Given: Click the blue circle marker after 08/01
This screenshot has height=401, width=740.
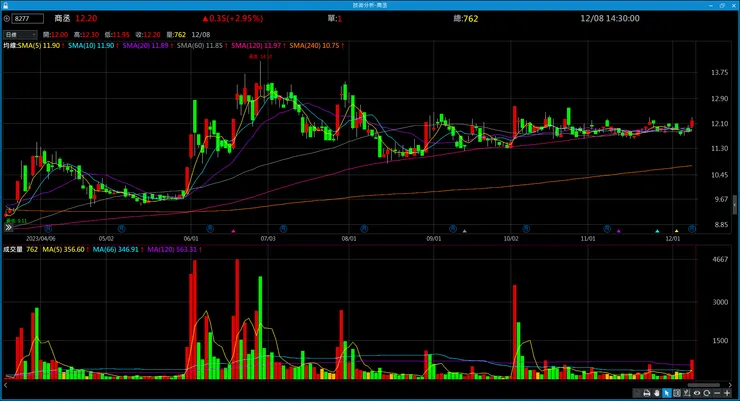Looking at the screenshot, I should [x=364, y=229].
